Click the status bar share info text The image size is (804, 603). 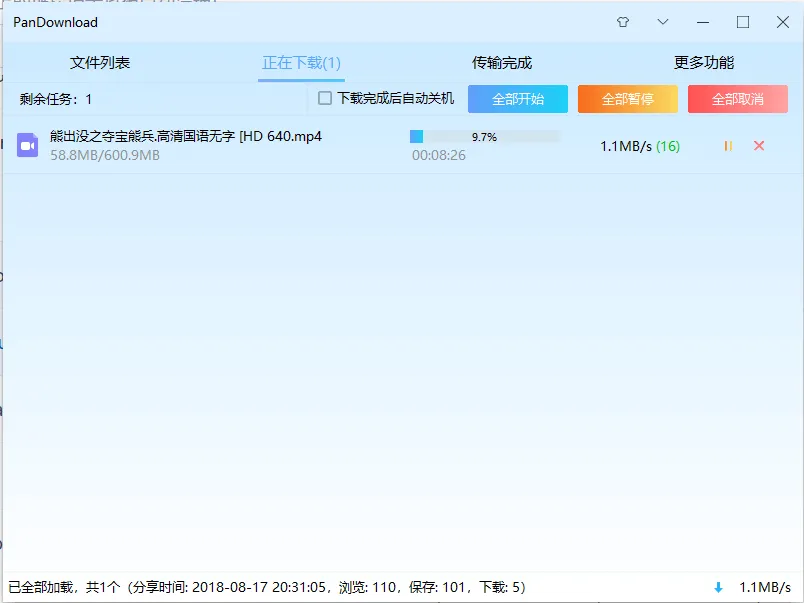[267, 587]
